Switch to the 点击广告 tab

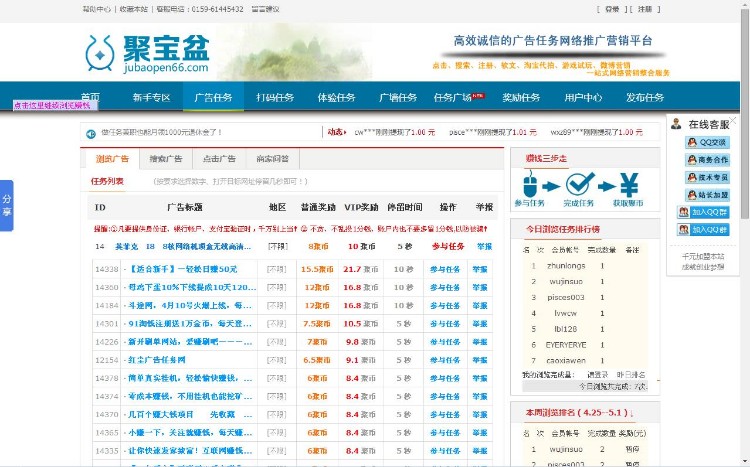pos(219,159)
